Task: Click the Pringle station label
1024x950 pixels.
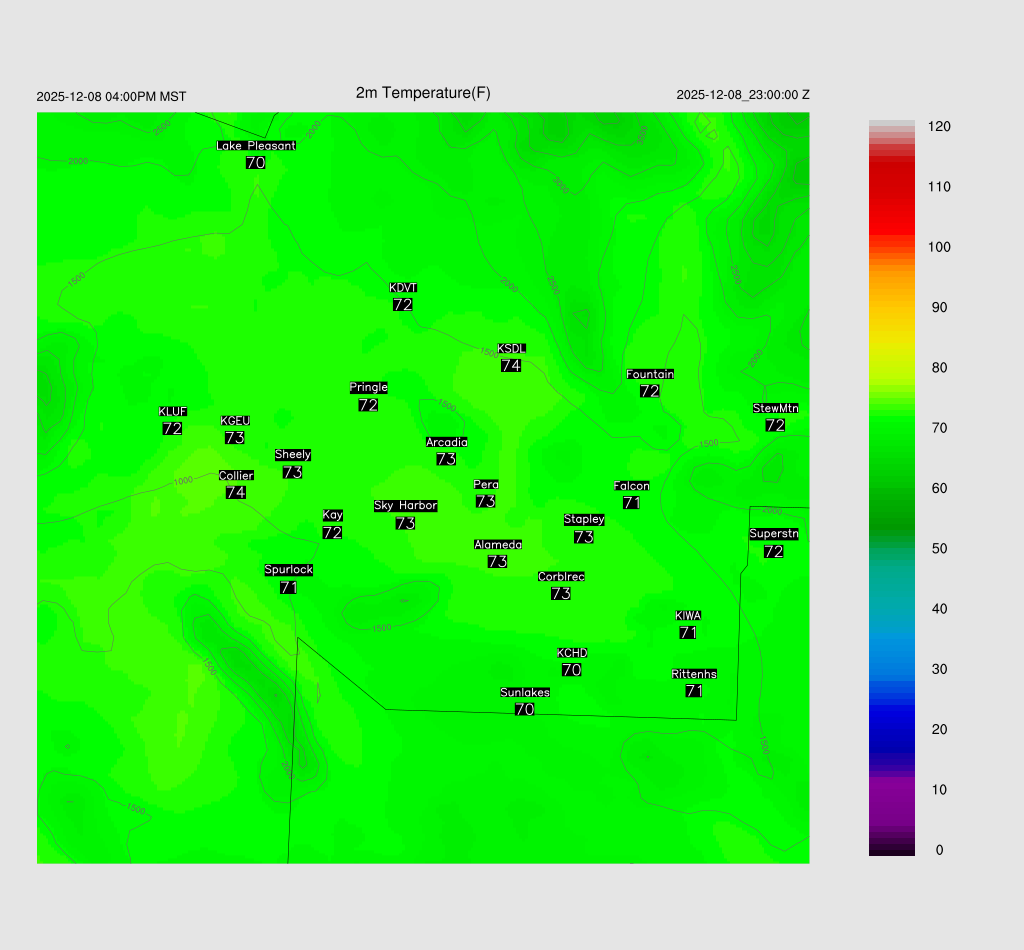Action: (x=369, y=387)
